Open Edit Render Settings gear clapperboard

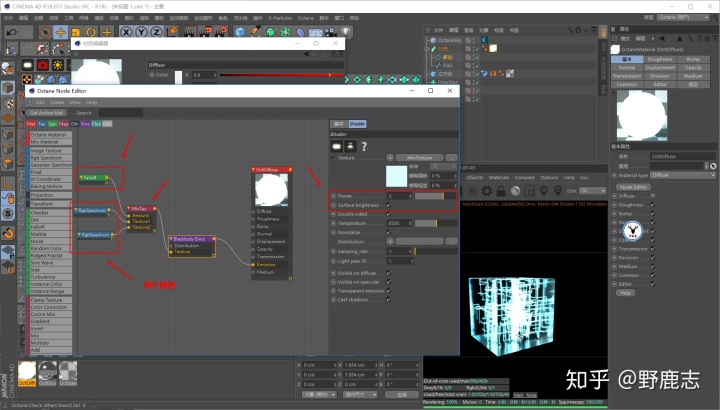coord(222,31)
